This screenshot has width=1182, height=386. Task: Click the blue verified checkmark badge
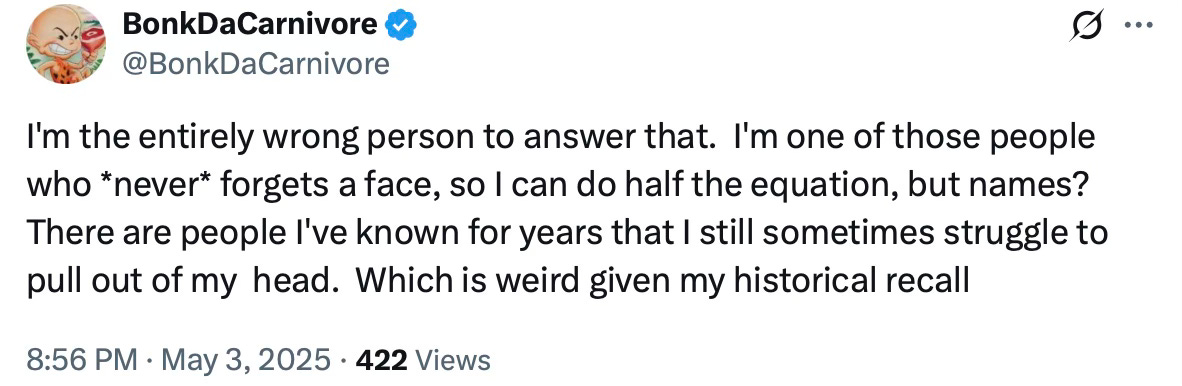click(x=400, y=26)
